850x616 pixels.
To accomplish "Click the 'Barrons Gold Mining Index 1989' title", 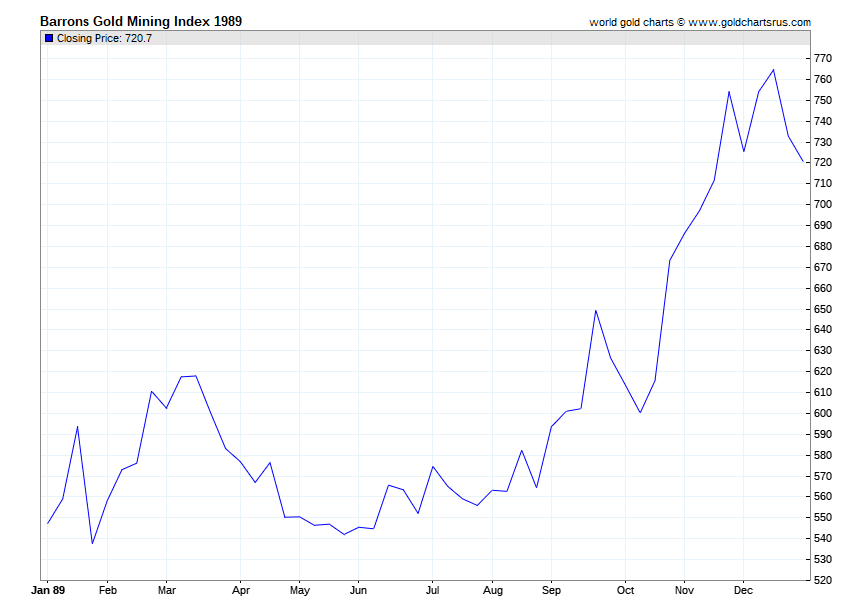I will click(140, 21).
